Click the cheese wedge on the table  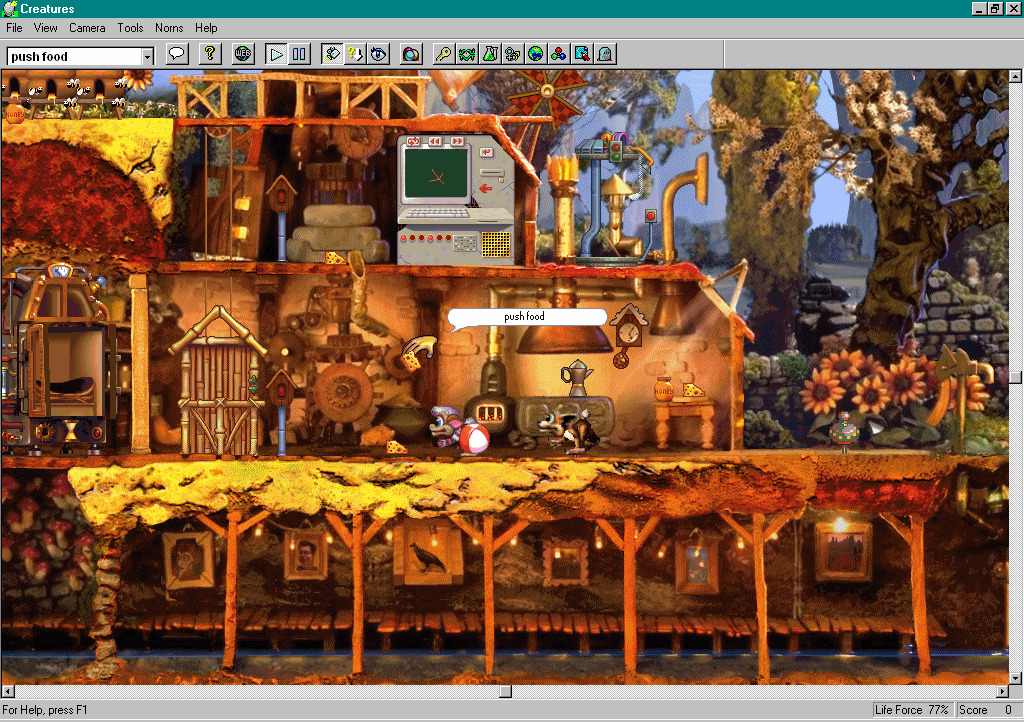pos(693,390)
